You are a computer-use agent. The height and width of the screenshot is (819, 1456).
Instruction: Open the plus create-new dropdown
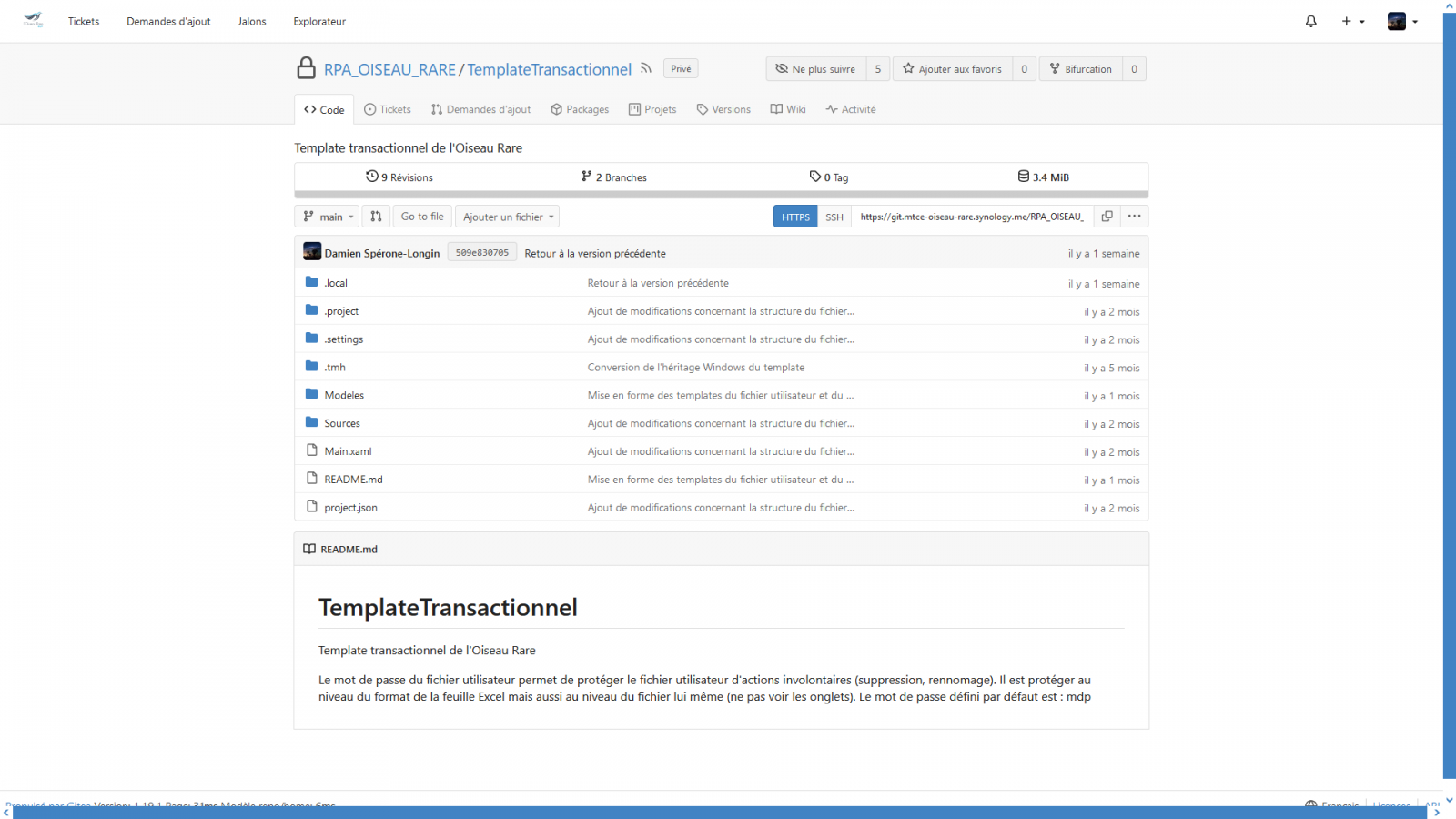coord(1352,21)
